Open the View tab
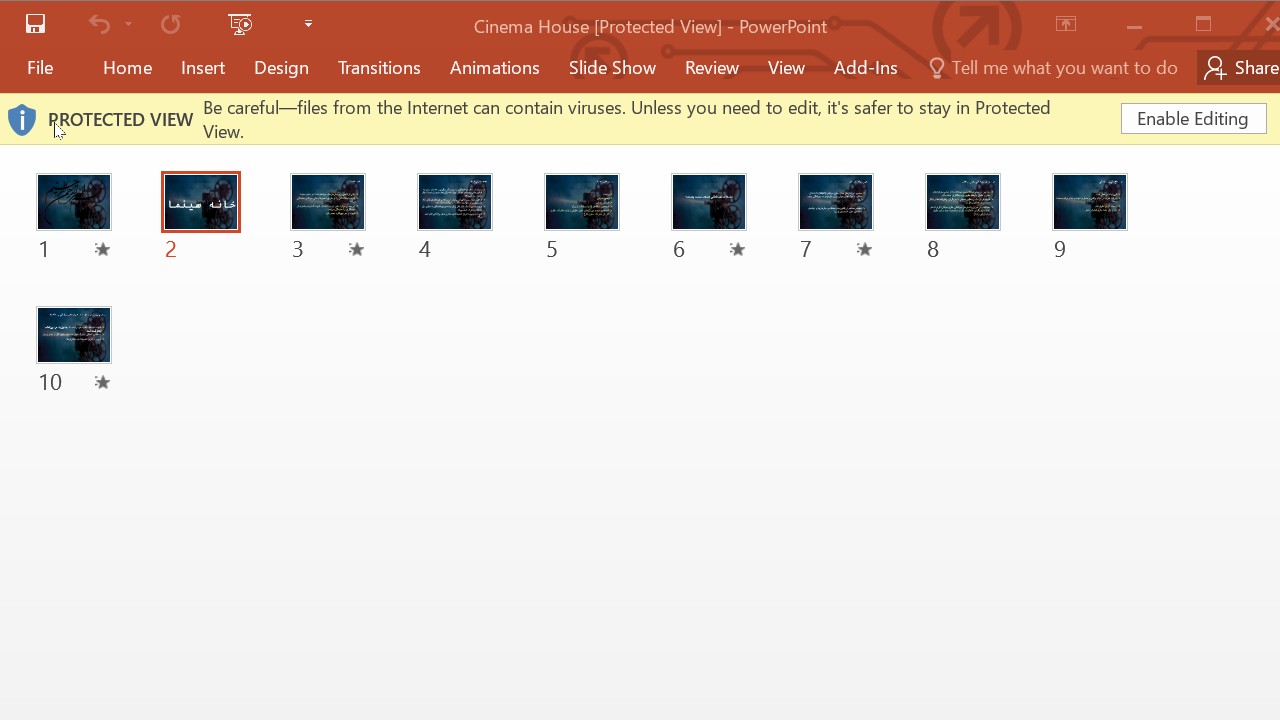The height and width of the screenshot is (720, 1280). 786,68
